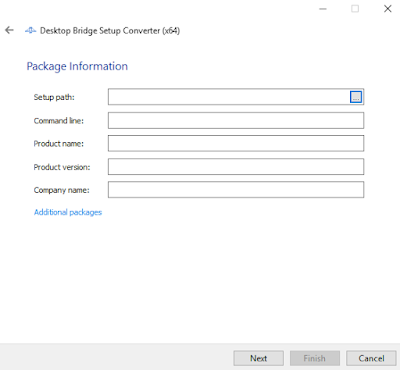400x370 pixels.
Task: Select the Product name text box
Action: click(236, 143)
